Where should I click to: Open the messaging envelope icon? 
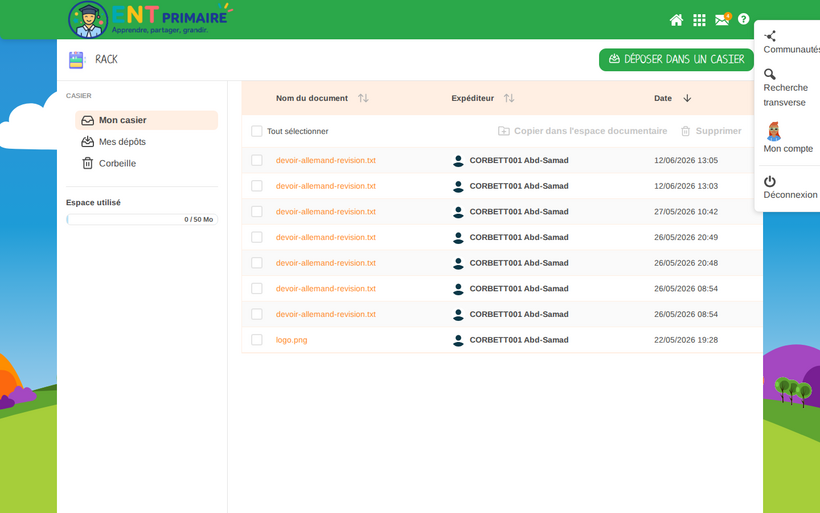(x=722, y=20)
